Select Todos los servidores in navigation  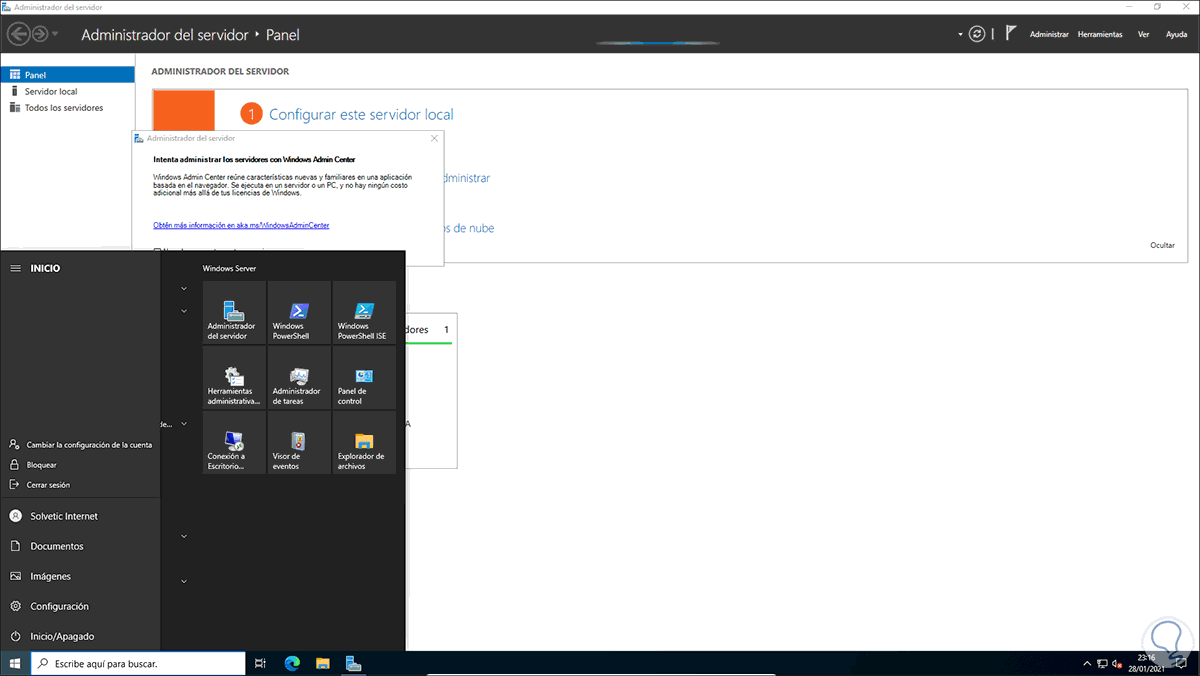click(x=67, y=107)
